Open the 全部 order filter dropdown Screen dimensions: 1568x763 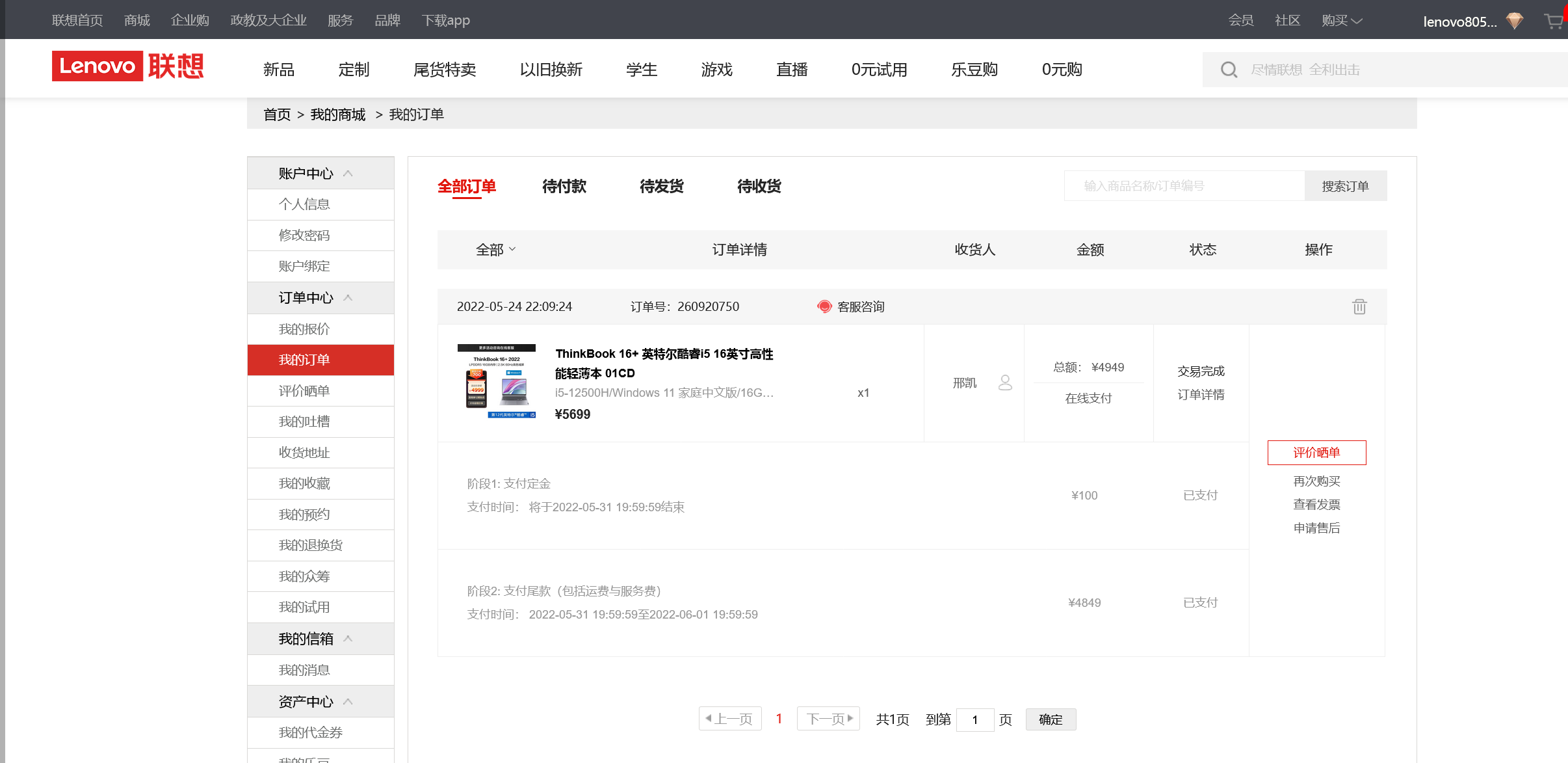coord(496,249)
